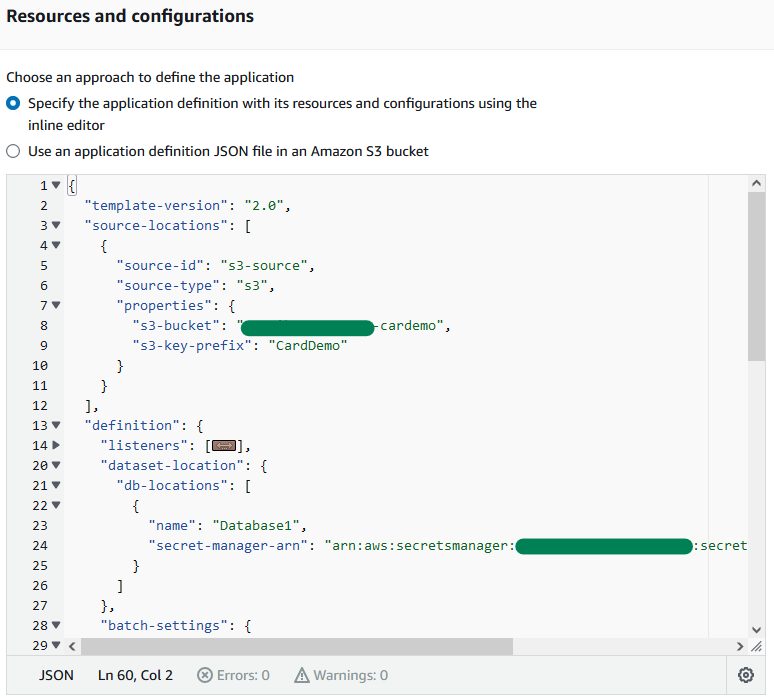Click the editor resize handle

coord(755,646)
